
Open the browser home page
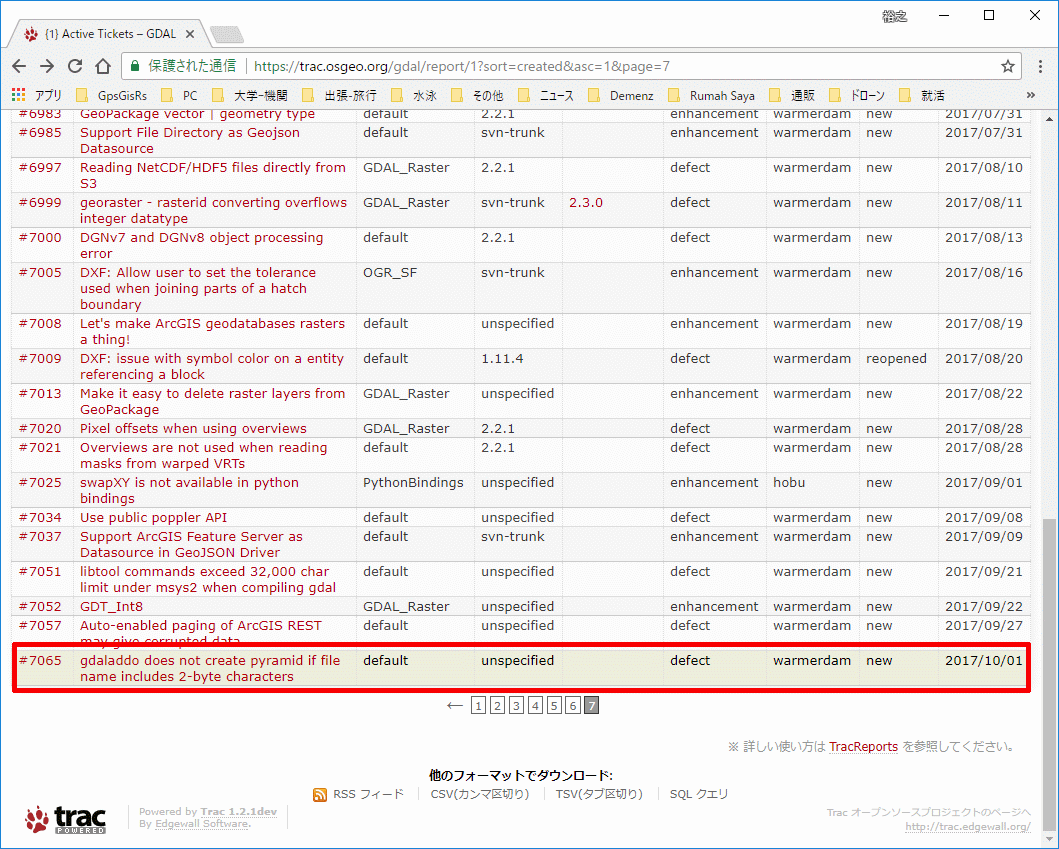[103, 66]
